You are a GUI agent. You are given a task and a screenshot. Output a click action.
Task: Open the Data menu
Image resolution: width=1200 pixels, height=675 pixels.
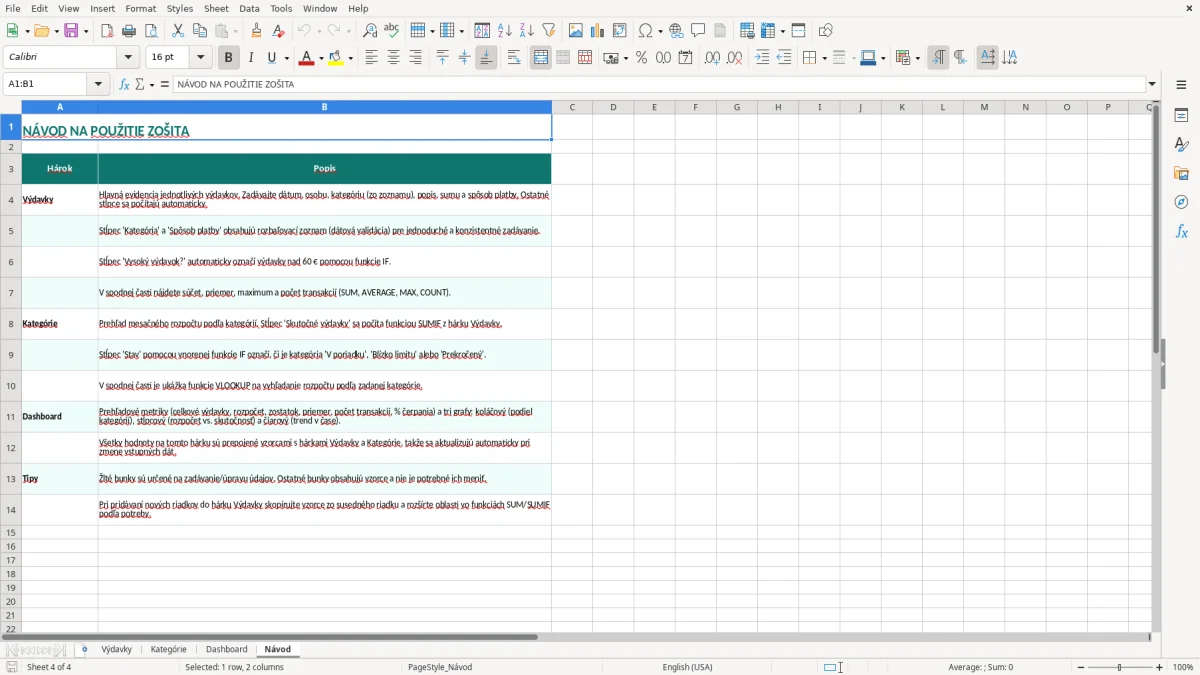tap(250, 8)
